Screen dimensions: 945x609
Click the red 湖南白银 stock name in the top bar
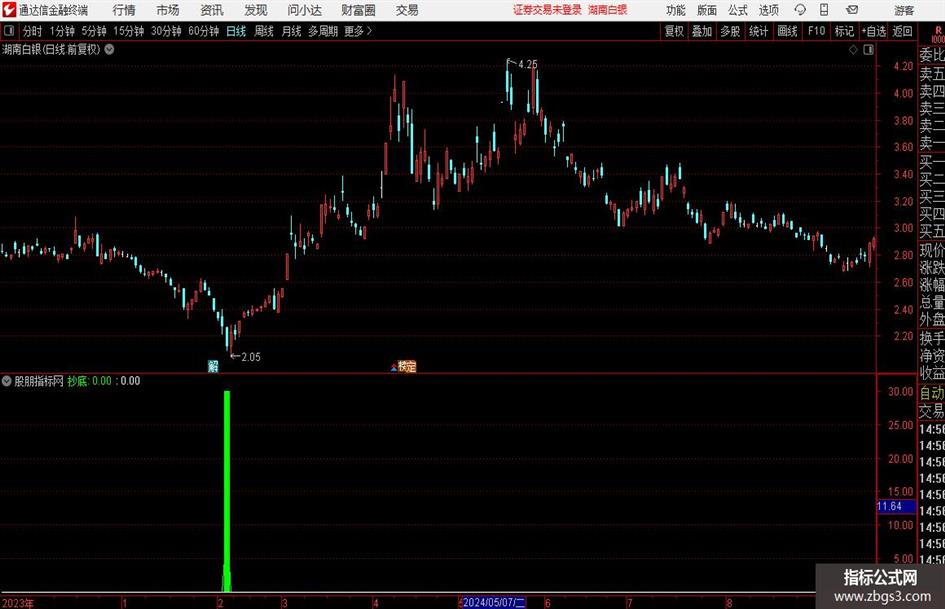608,10
